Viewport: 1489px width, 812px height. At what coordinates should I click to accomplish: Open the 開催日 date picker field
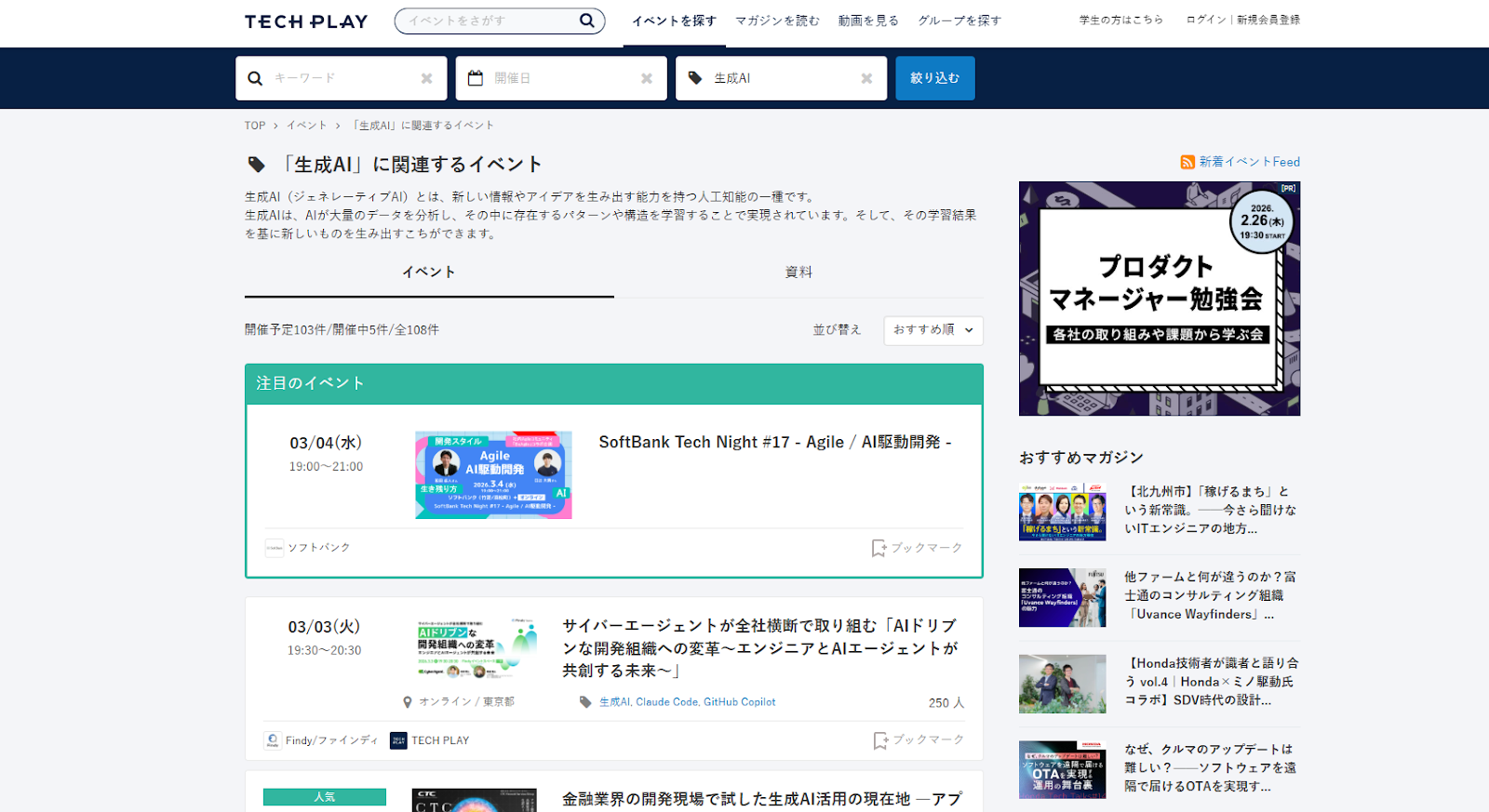coord(563,78)
